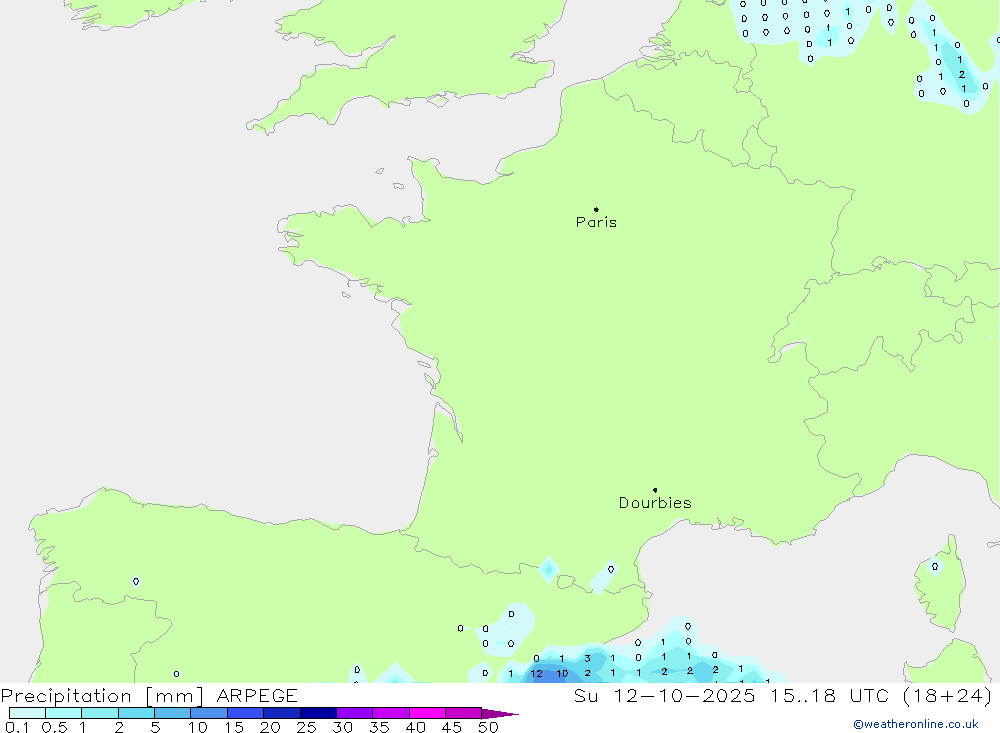1000x733 pixels.
Task: Click the '3' precipitation value on the map
Action: (x=587, y=658)
